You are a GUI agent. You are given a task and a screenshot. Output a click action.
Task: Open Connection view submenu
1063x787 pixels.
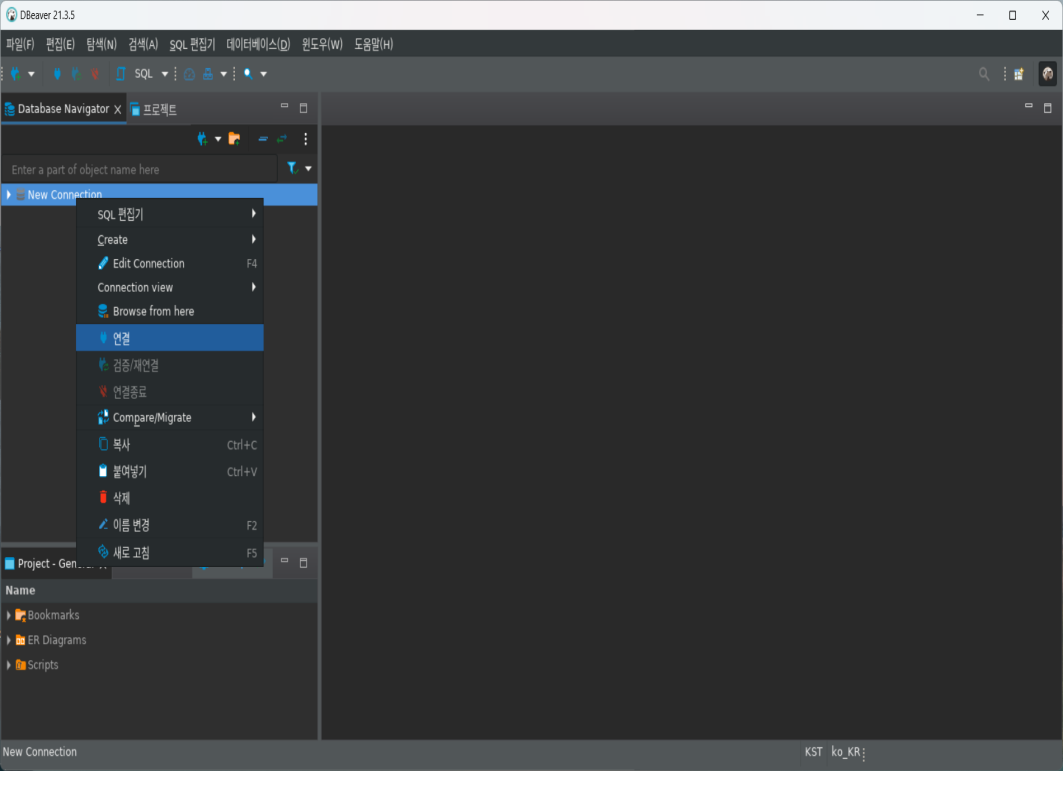(x=170, y=287)
